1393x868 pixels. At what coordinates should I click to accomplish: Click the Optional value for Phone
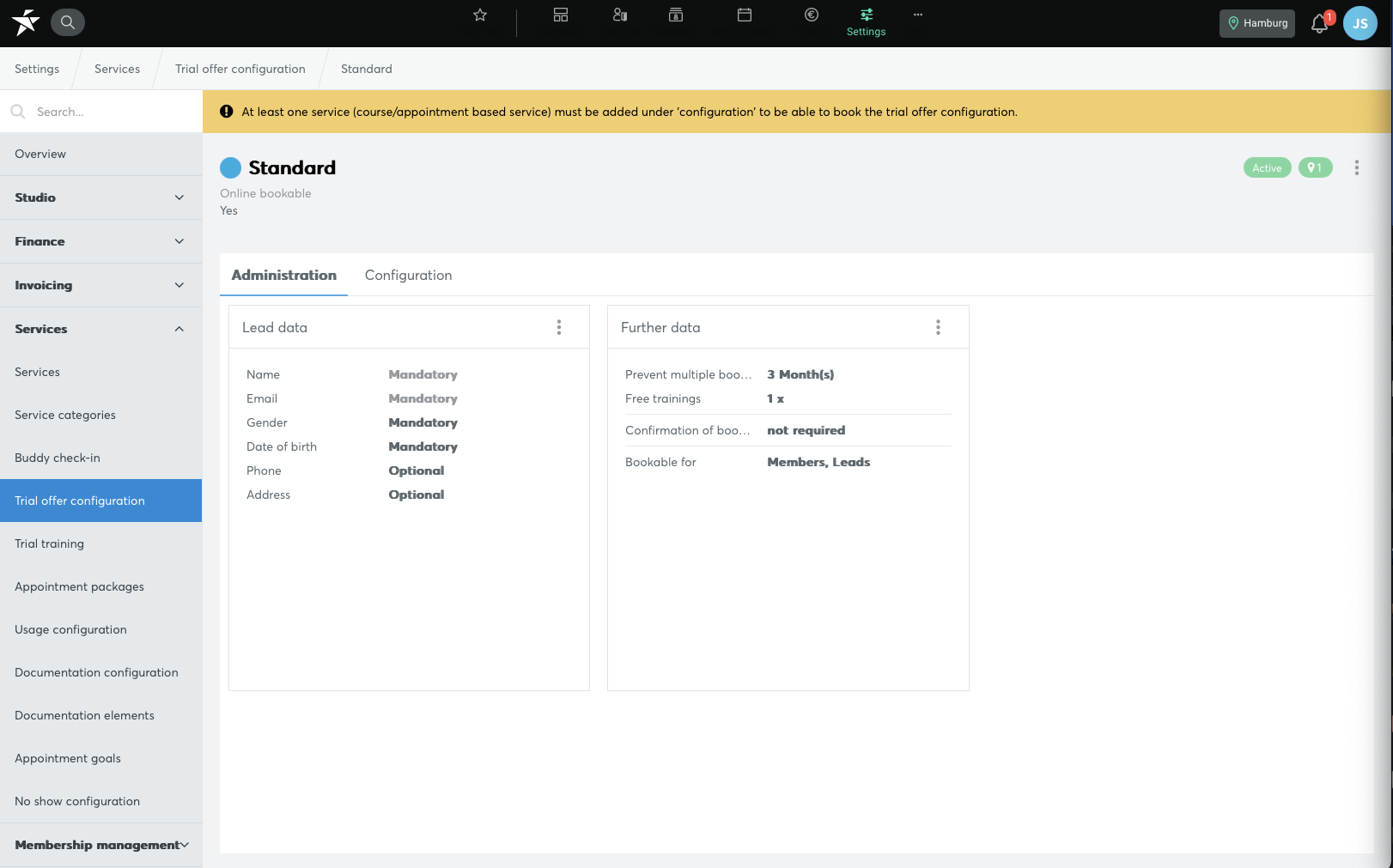pyautogui.click(x=417, y=470)
